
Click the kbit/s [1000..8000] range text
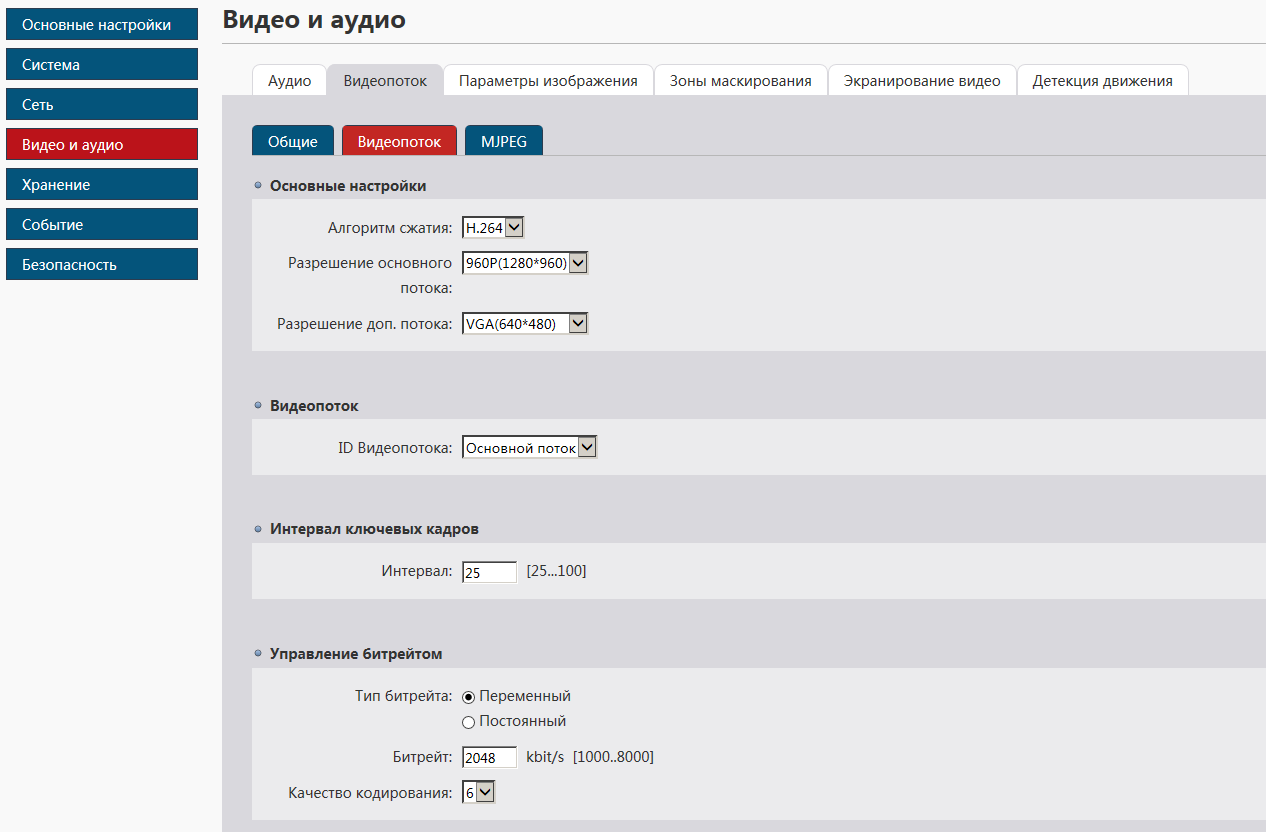coord(590,757)
